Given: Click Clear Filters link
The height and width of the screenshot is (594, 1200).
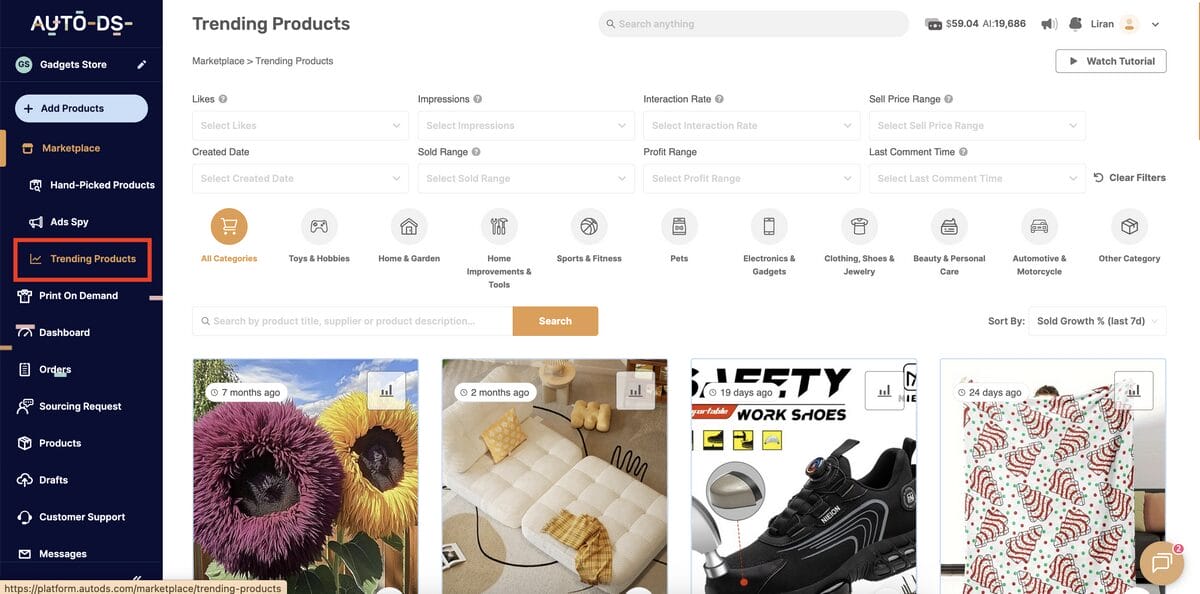Looking at the screenshot, I should click(x=1129, y=178).
